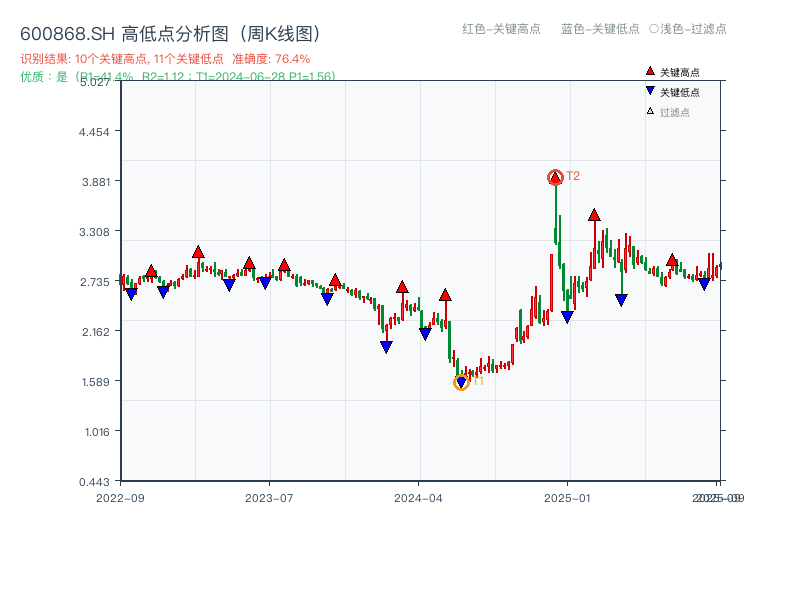Select the red 关键高点 triangle legend marker
The height and width of the screenshot is (600, 800).
pos(650,72)
